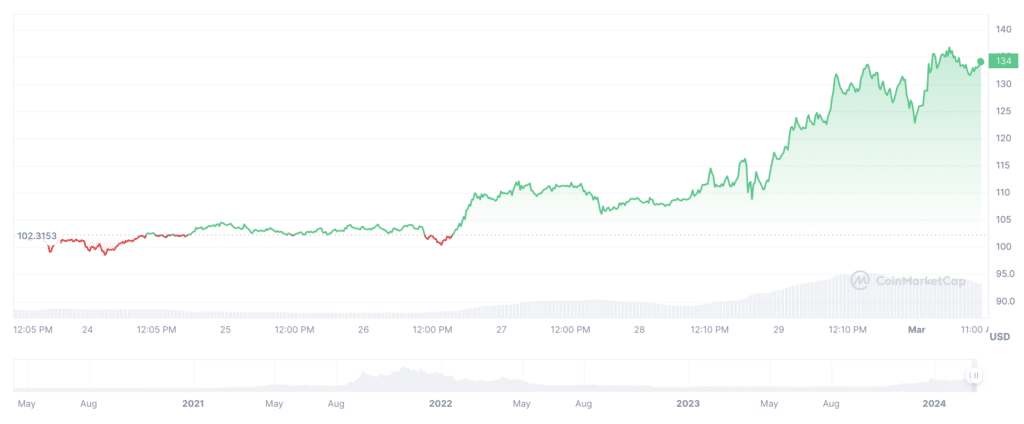1024x424 pixels.
Task: Select the green 134 current price tag
Action: click(1004, 62)
